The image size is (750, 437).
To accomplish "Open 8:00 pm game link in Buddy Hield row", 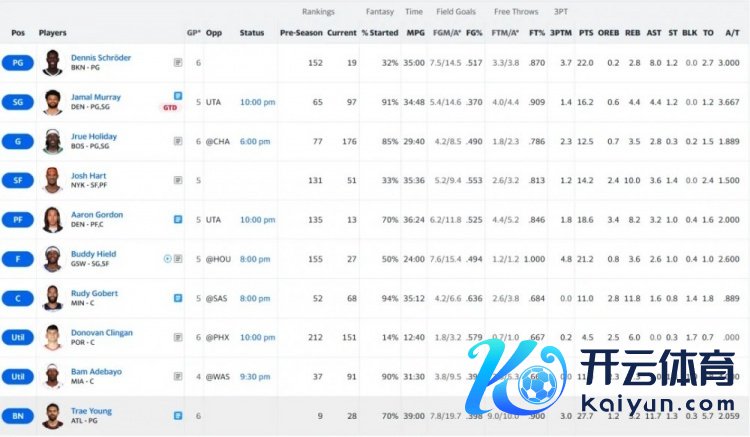I will tap(255, 259).
